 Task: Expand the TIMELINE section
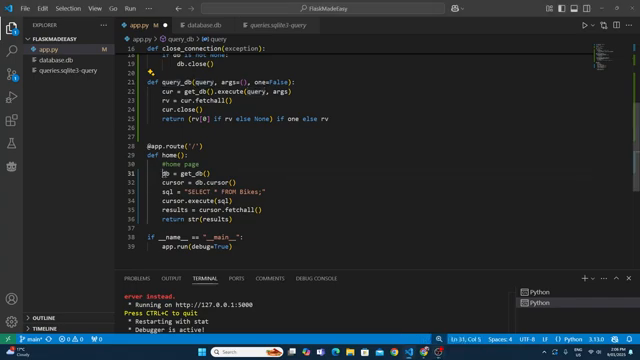pos(69,329)
